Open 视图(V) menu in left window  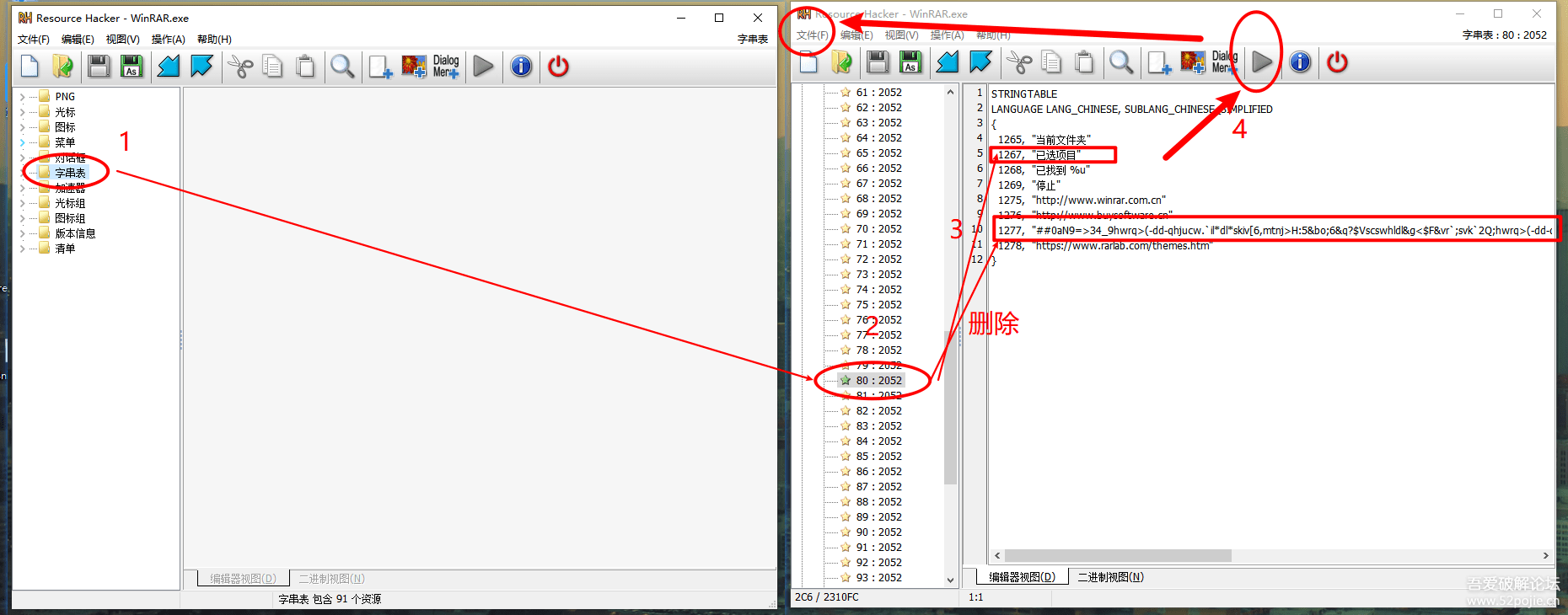(x=122, y=39)
